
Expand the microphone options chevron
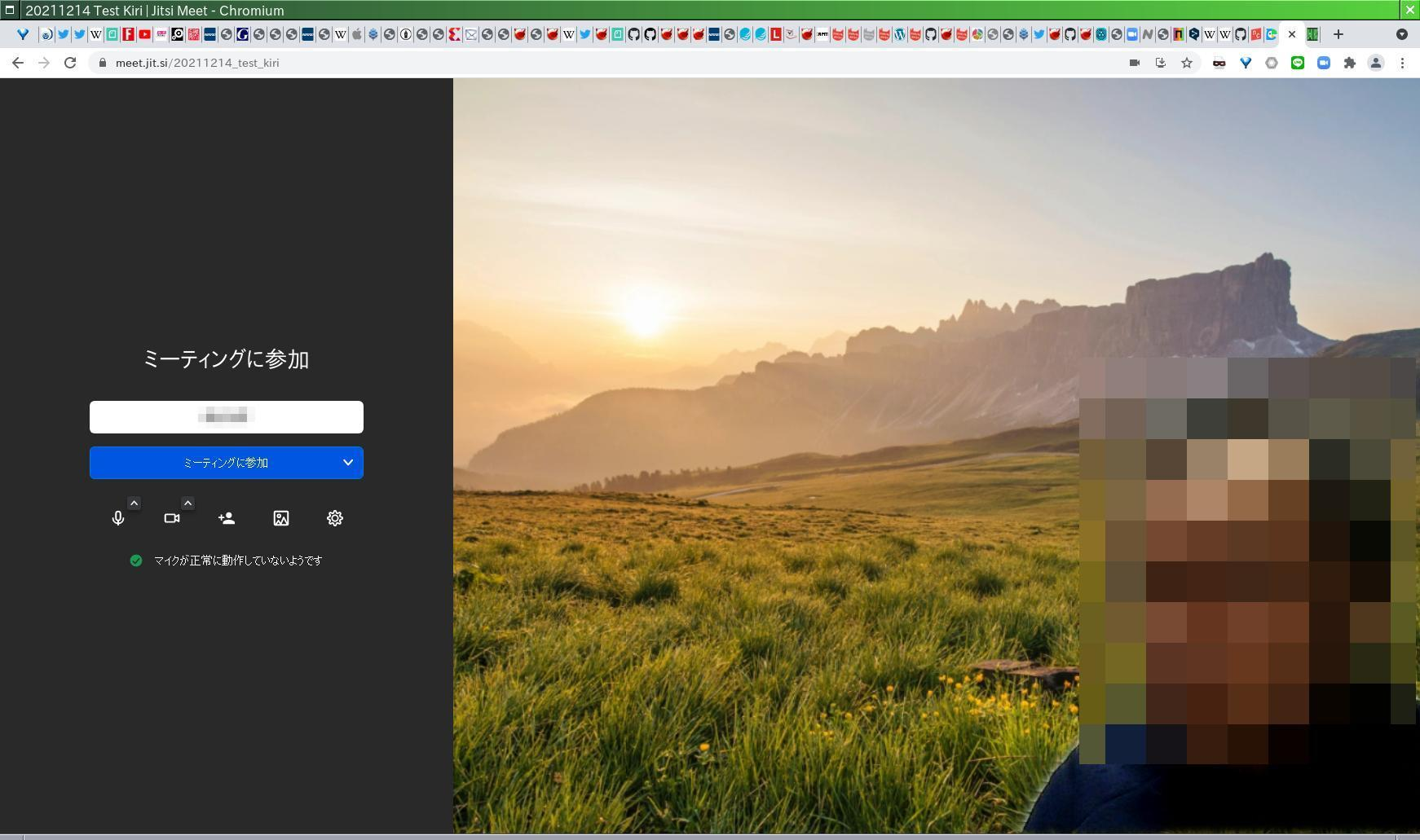pos(135,504)
